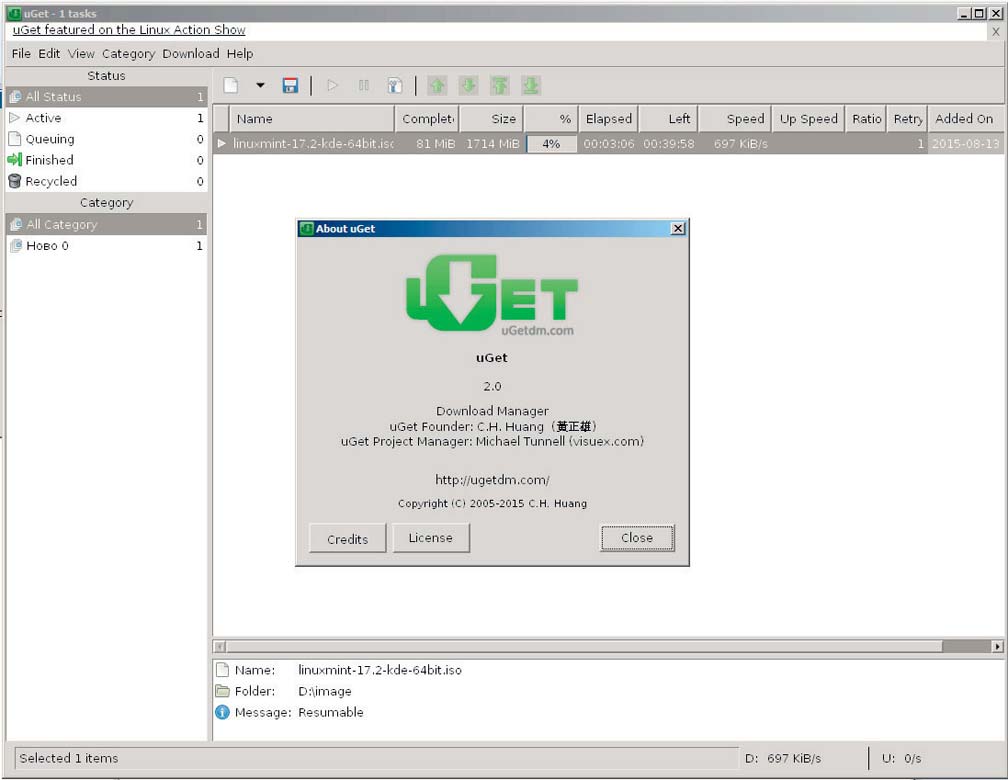Click the new download page icon in toolbar
Image resolution: width=1008 pixels, height=780 pixels.
(231, 86)
